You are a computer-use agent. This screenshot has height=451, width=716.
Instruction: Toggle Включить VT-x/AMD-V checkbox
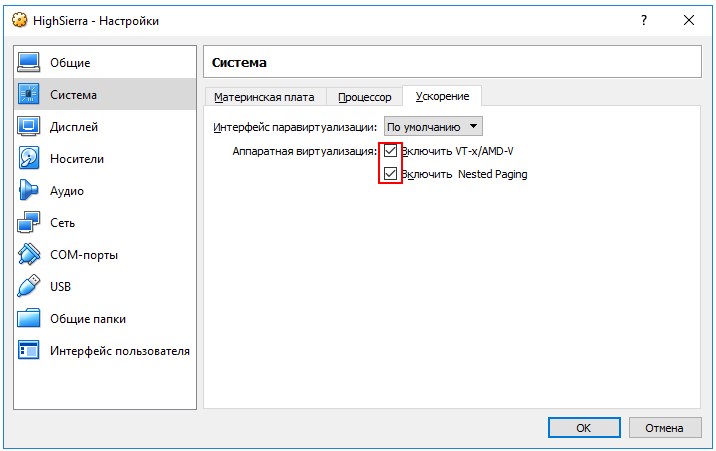(x=390, y=151)
